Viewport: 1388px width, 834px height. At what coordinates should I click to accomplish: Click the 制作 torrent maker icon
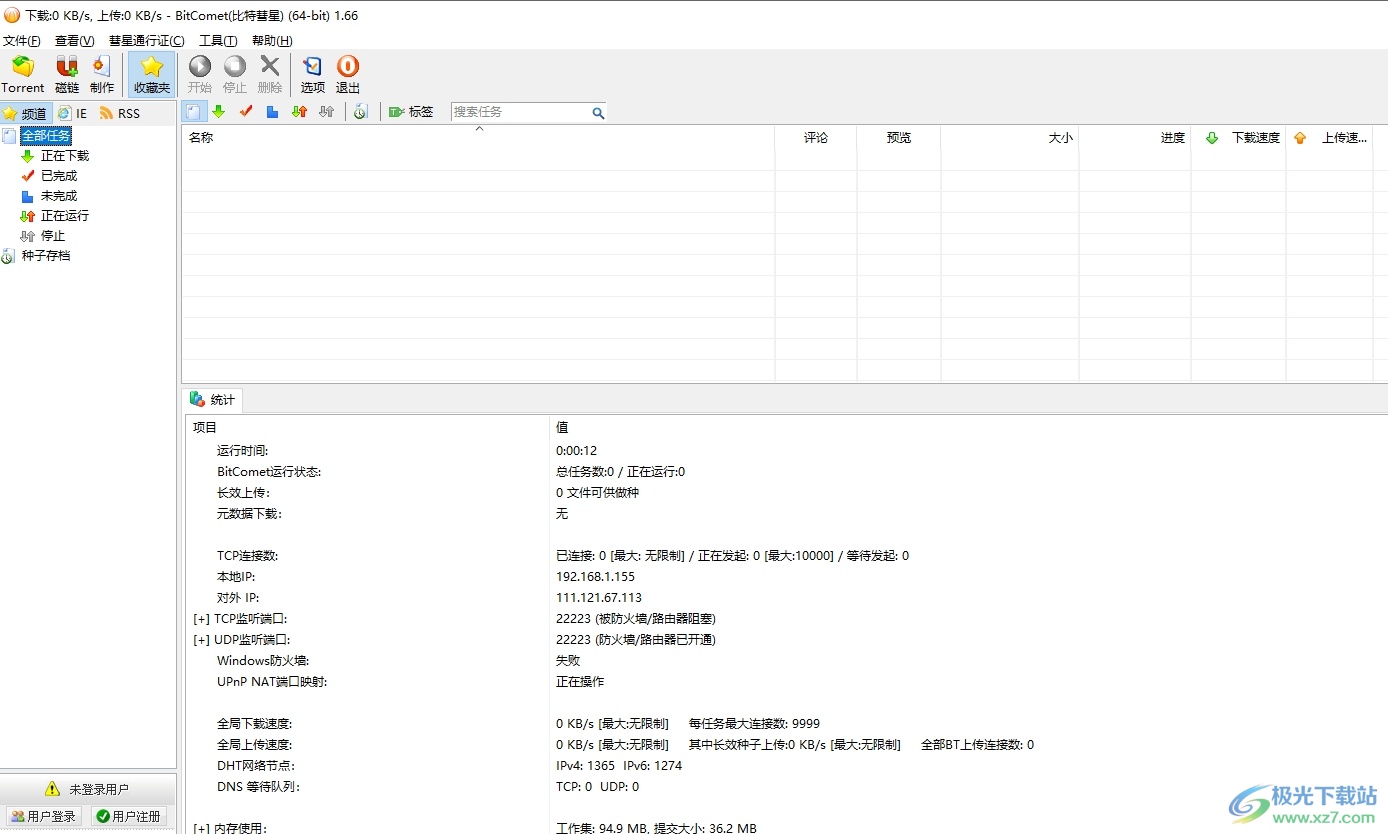click(x=102, y=75)
